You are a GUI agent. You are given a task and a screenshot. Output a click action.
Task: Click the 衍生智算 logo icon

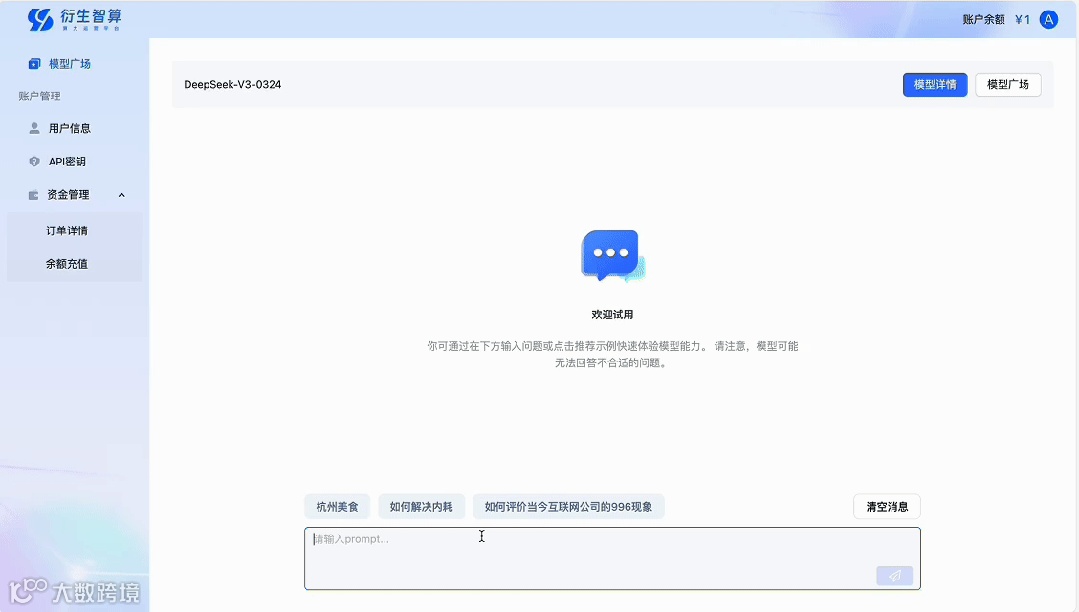tap(41, 19)
